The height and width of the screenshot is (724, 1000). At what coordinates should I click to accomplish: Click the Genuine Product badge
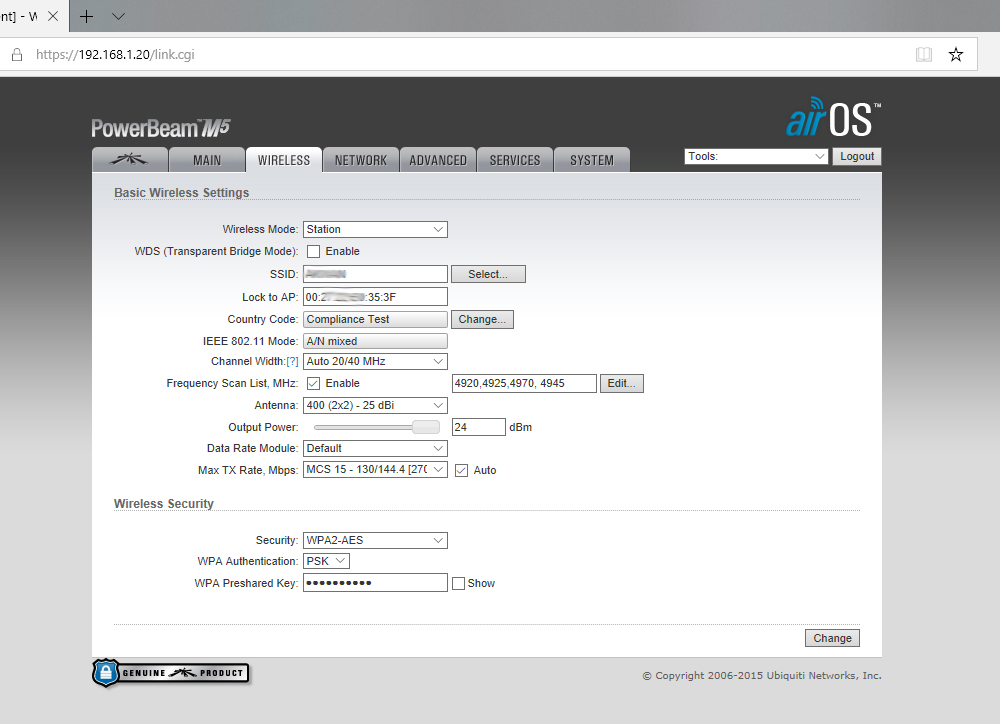pyautogui.click(x=170, y=673)
